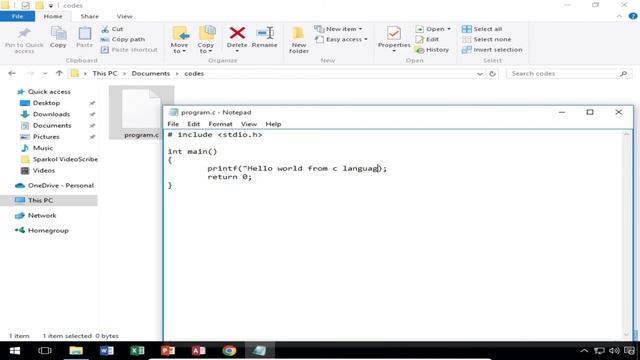Refresh the codes folder
The width and height of the screenshot is (640, 360).
[x=493, y=73]
